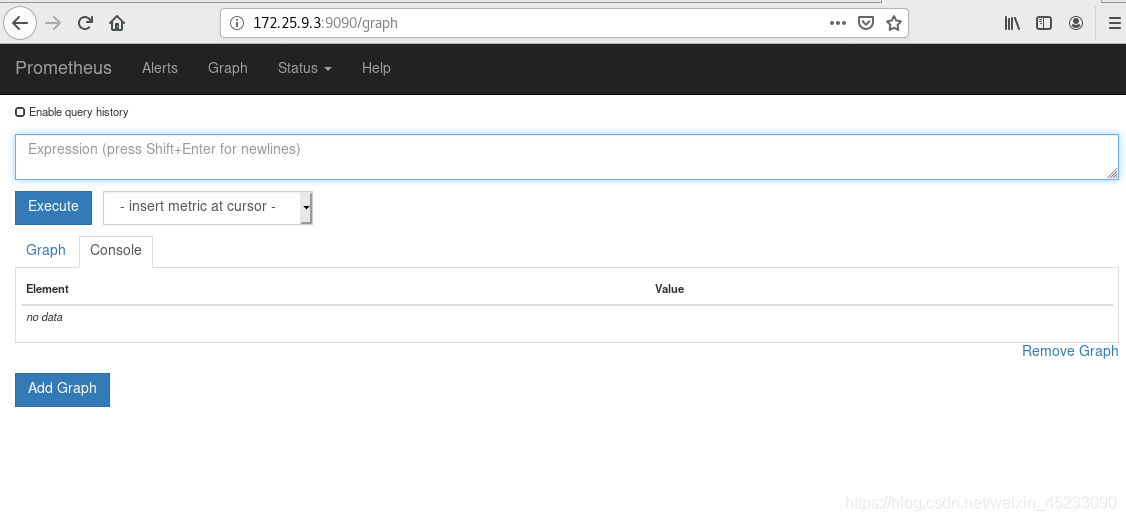Click the Add Graph button
The width and height of the screenshot is (1126, 521).
click(62, 389)
